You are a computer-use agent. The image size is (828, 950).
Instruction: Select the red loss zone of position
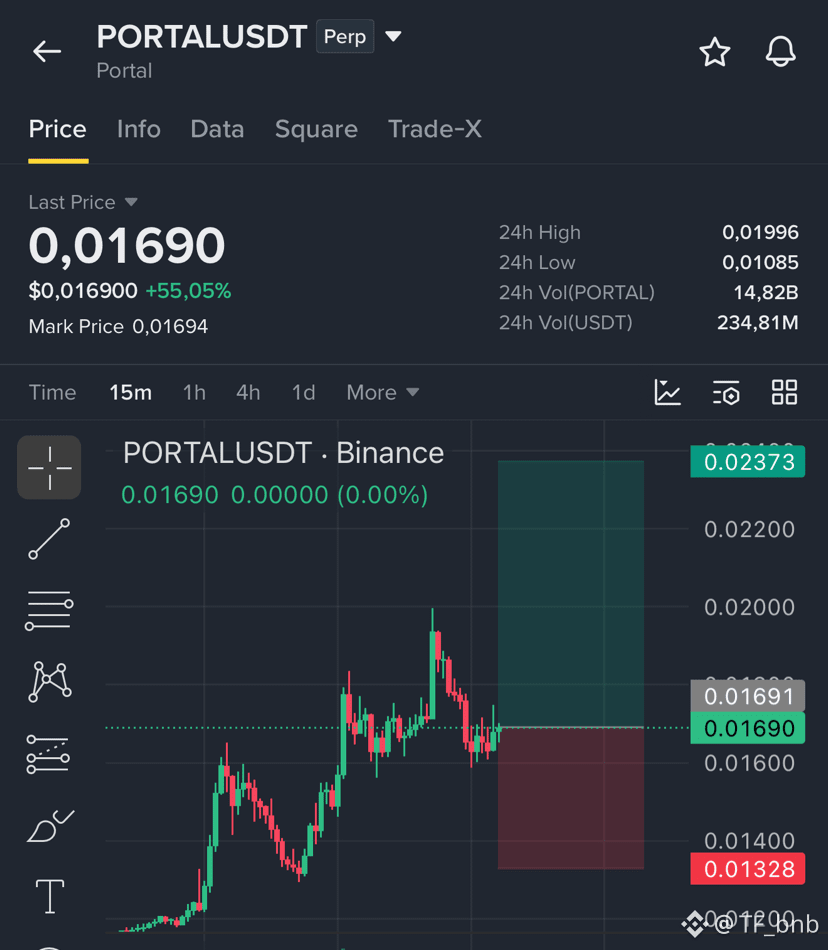point(571,799)
